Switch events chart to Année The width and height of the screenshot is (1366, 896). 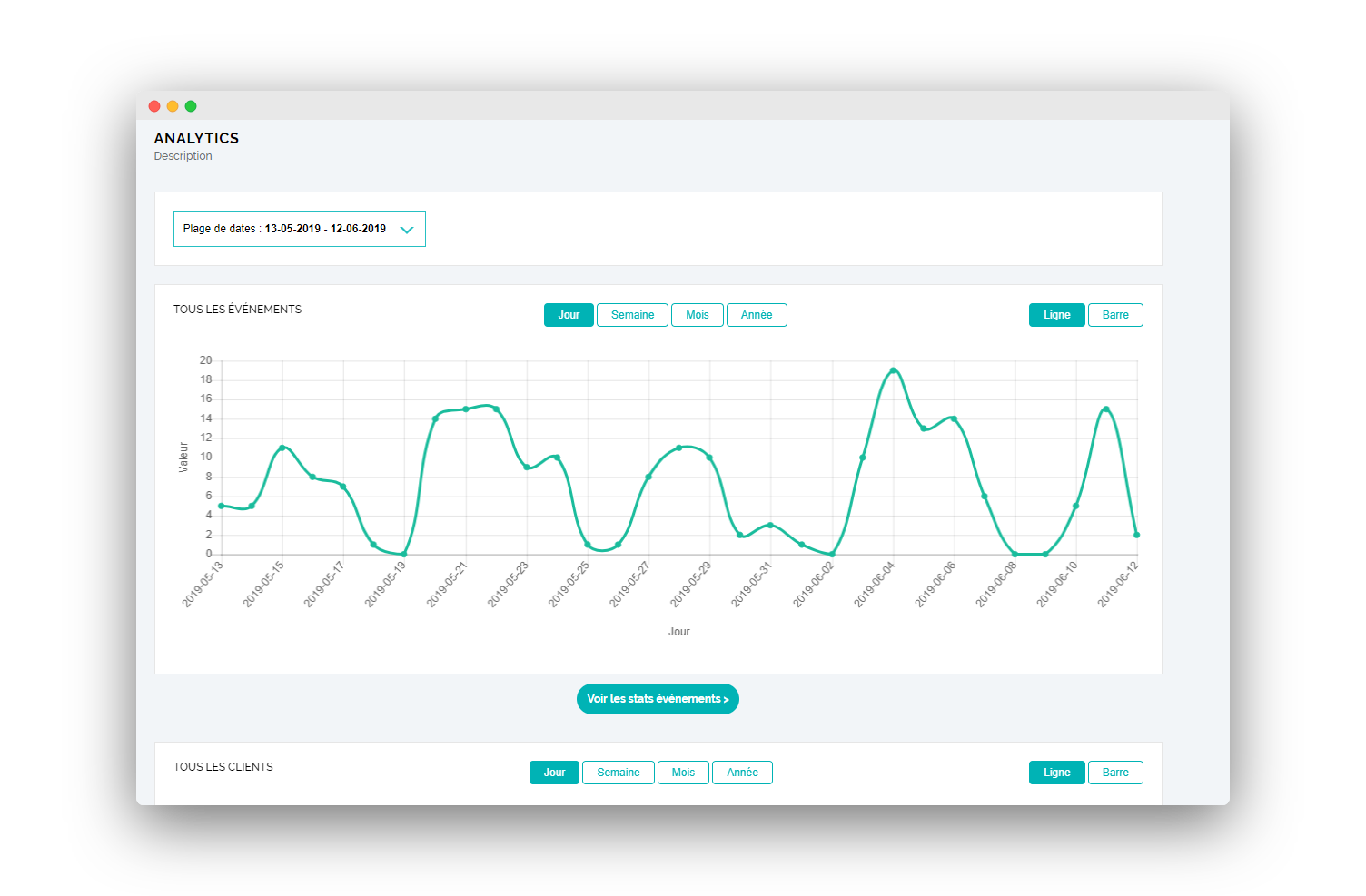click(x=757, y=315)
